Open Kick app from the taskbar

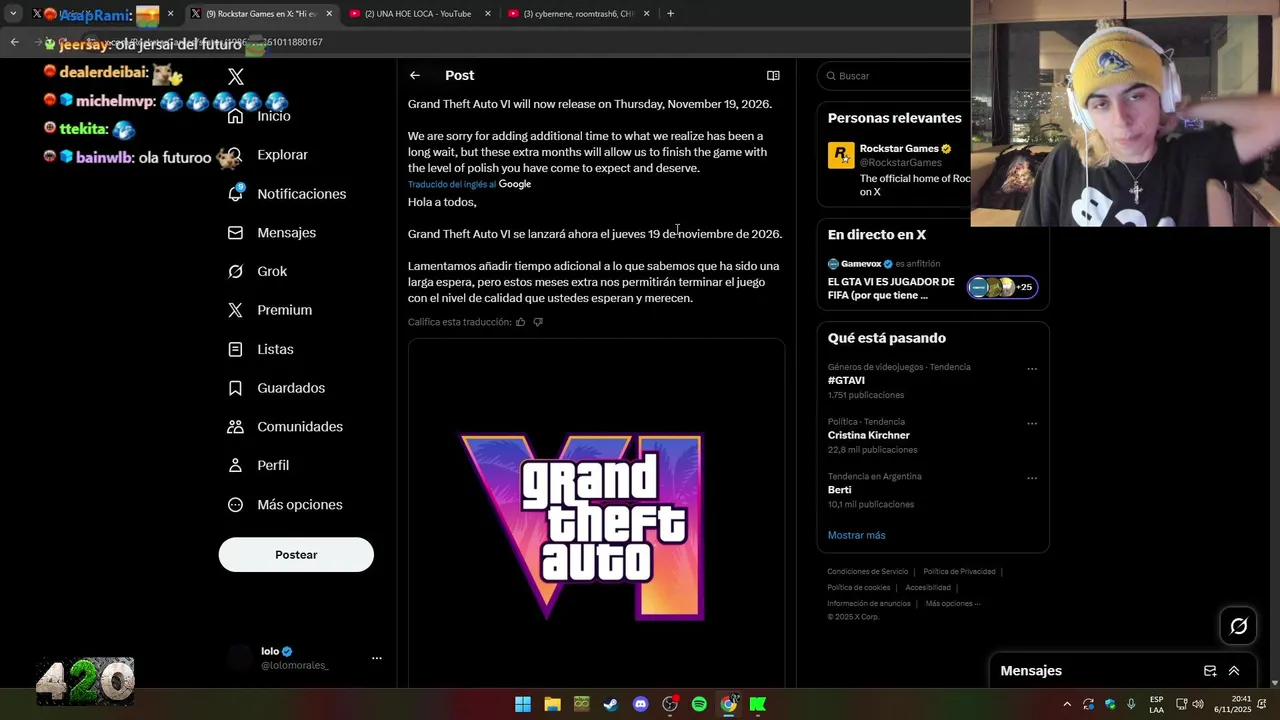758,705
